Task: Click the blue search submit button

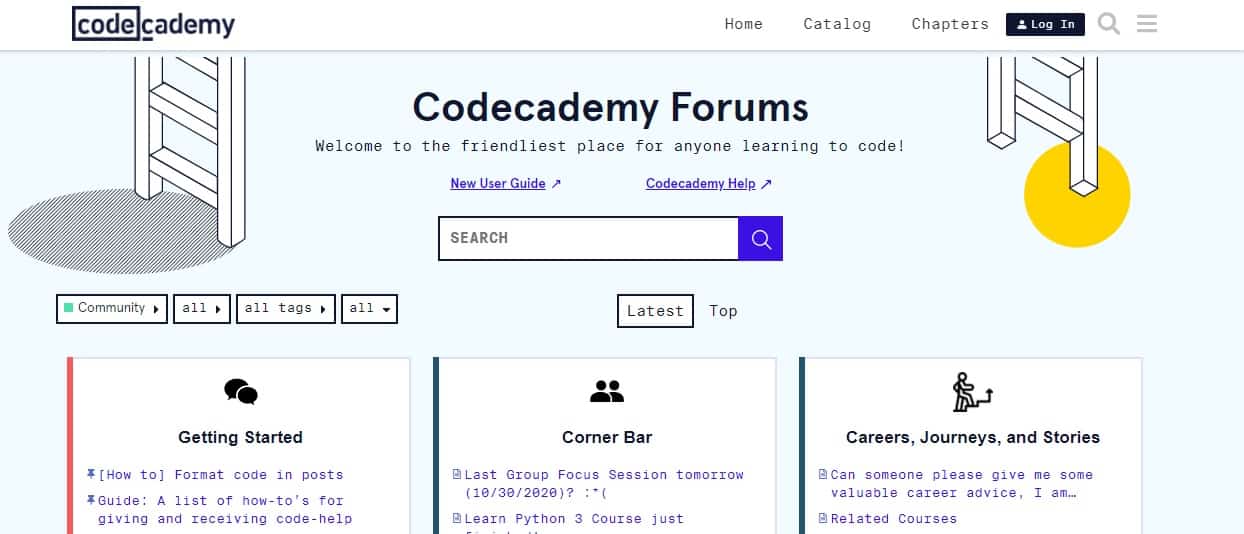Action: point(761,239)
